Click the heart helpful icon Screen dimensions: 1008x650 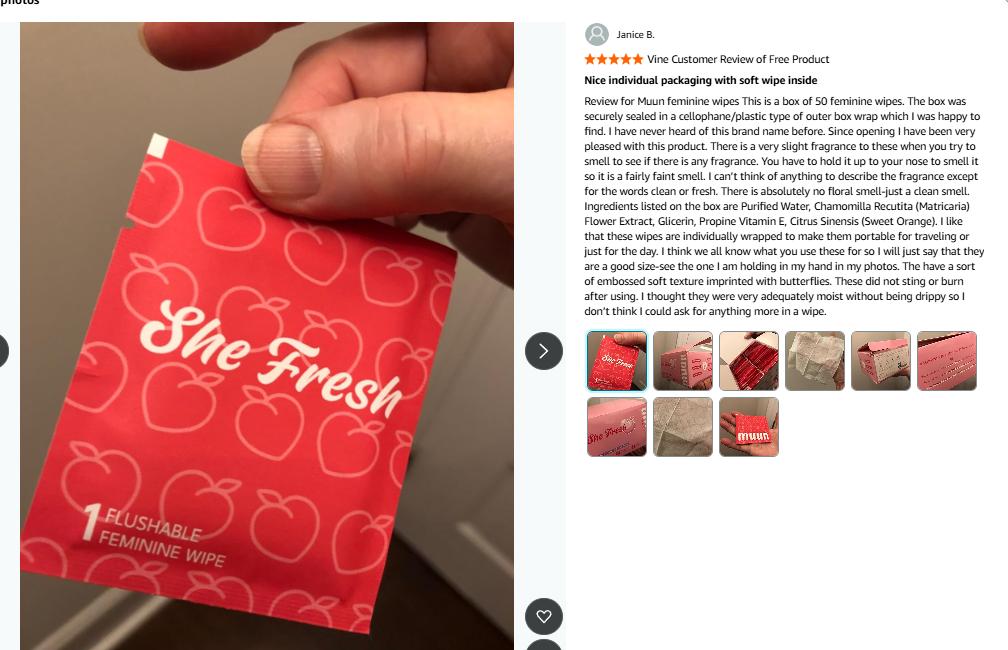(x=544, y=617)
